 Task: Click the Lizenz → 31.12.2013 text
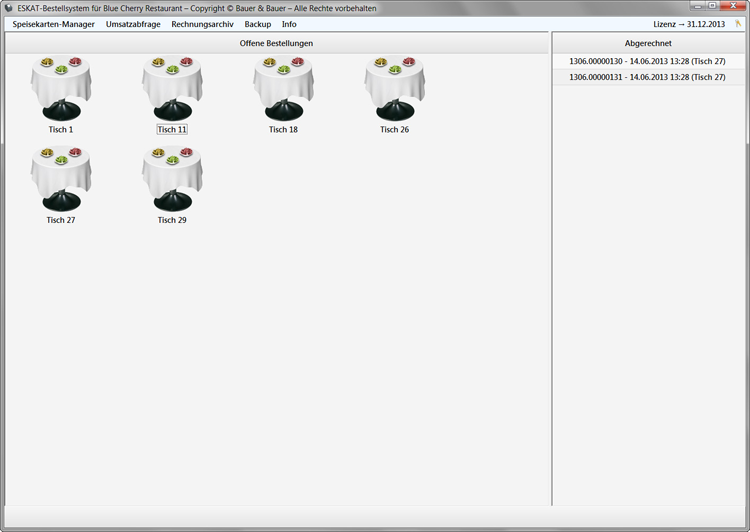689,24
